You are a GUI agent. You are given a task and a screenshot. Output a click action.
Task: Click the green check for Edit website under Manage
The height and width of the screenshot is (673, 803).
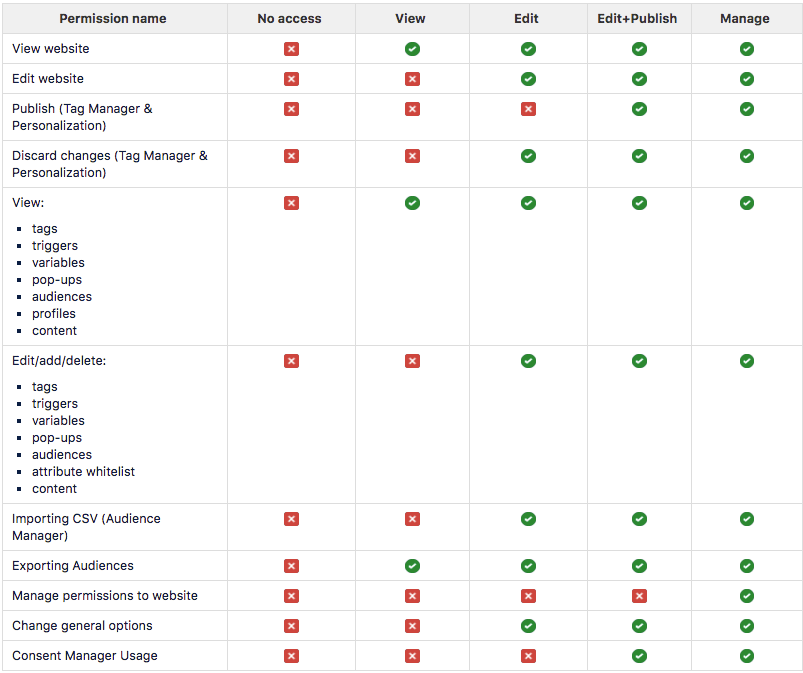746,79
